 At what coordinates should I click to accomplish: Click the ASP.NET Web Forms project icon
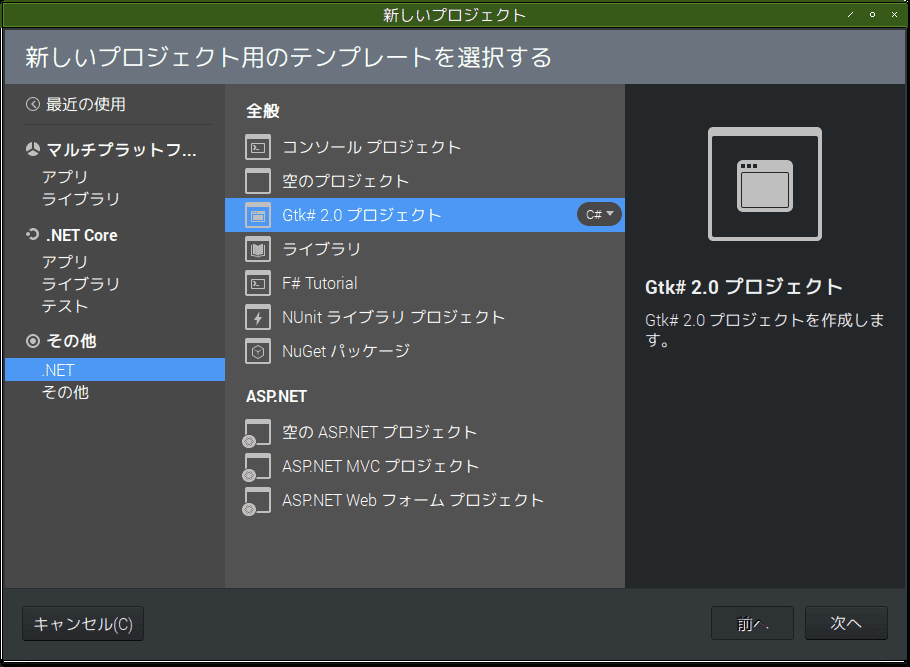(x=257, y=501)
